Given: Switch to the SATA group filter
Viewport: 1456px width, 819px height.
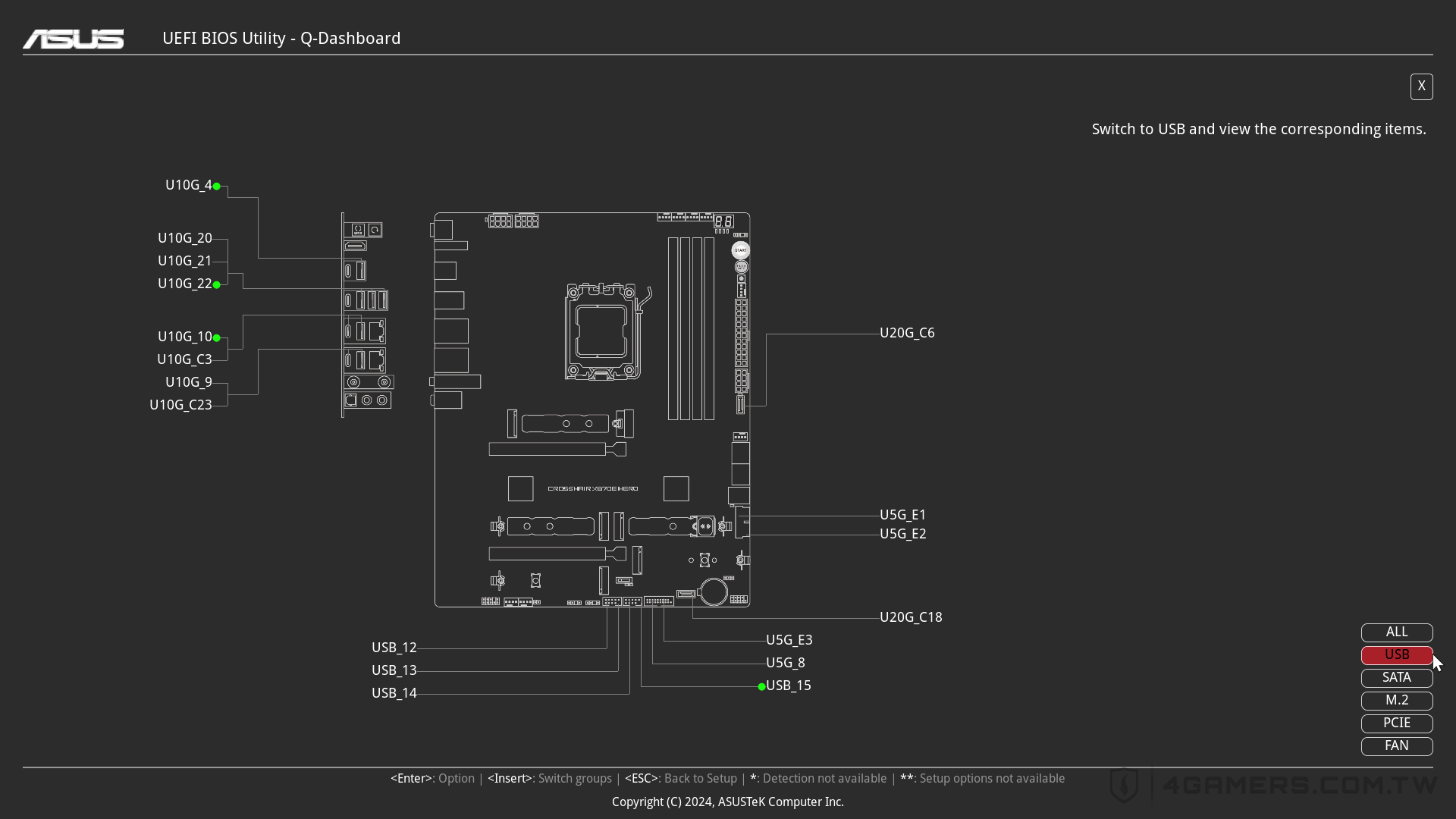Looking at the screenshot, I should [x=1397, y=678].
